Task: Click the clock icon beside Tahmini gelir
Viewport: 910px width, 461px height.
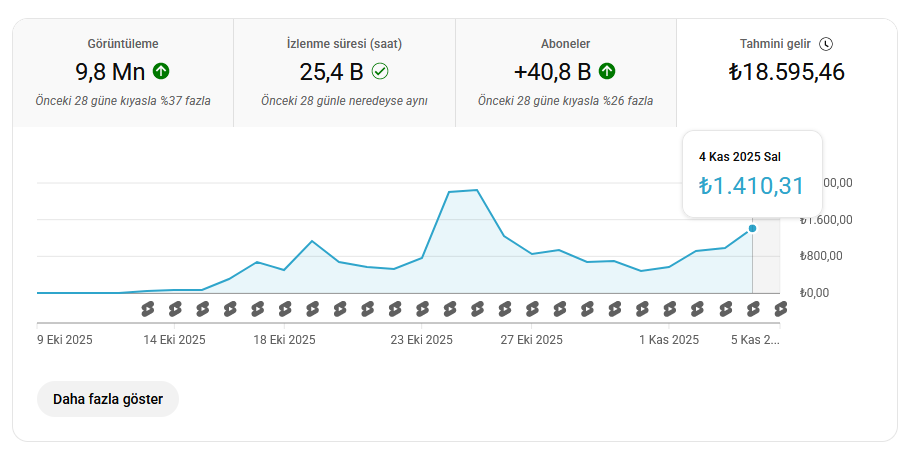Action: tap(826, 44)
